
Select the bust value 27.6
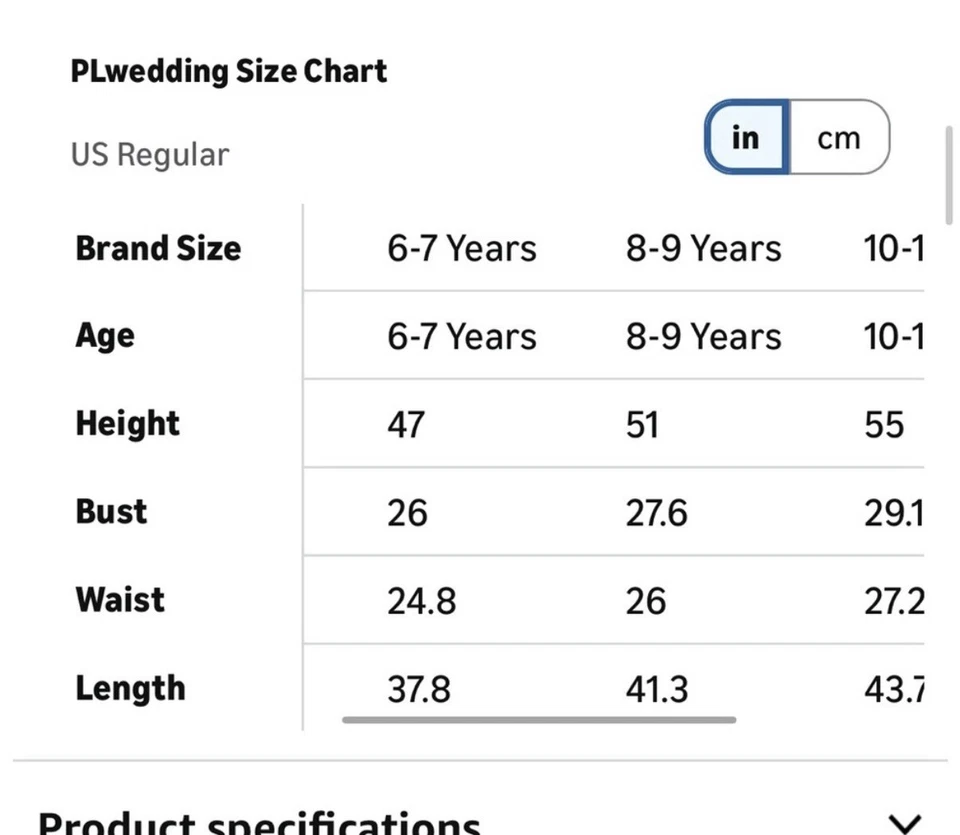pyautogui.click(x=657, y=513)
